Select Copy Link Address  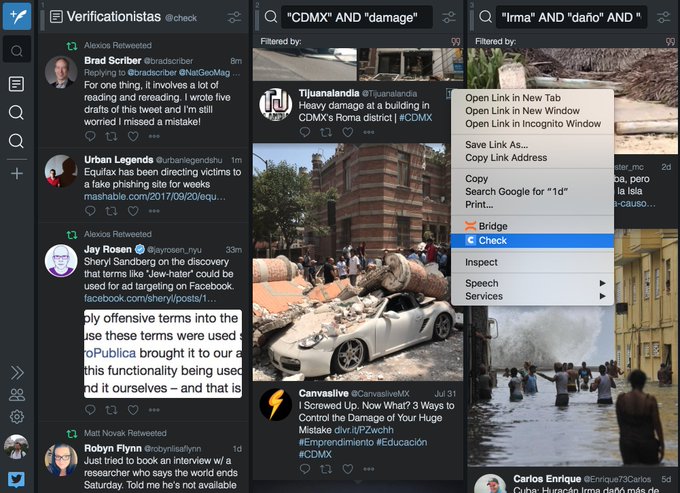point(532,157)
